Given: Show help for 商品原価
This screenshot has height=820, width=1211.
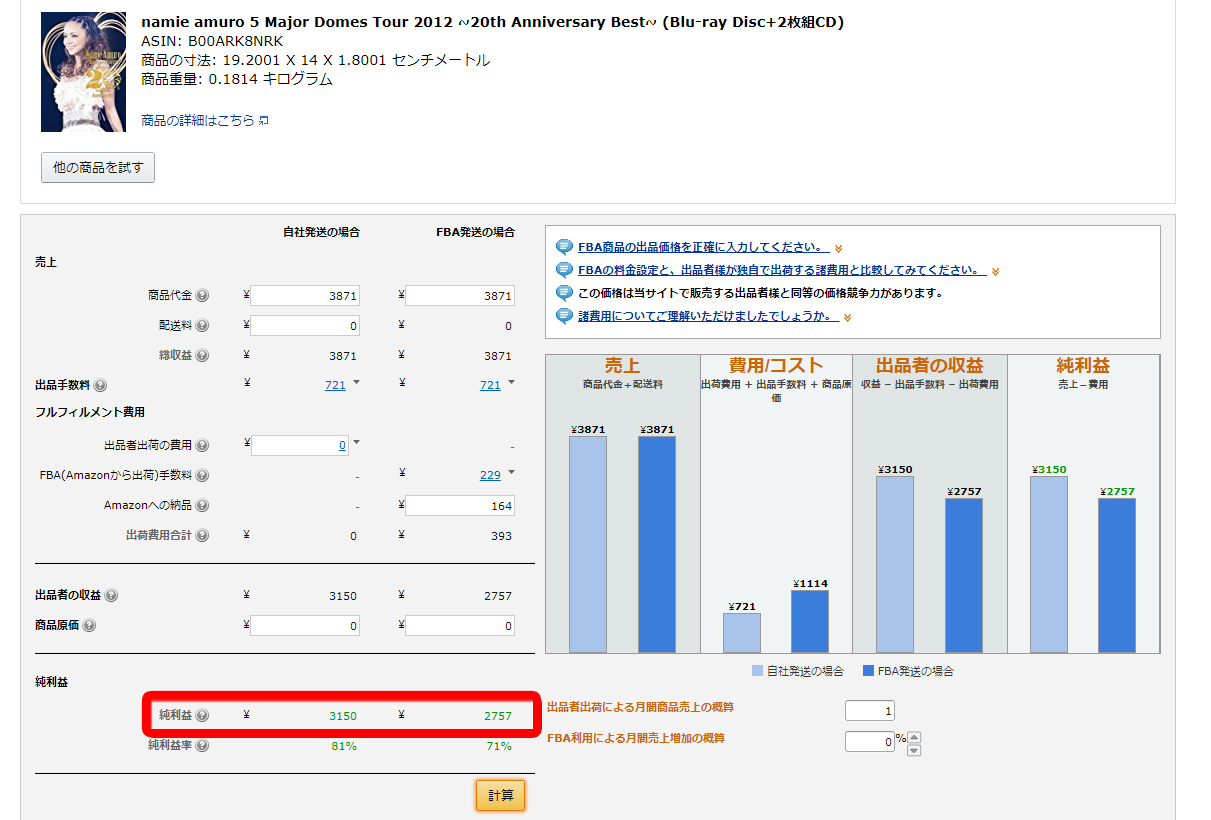Looking at the screenshot, I should [x=89, y=626].
